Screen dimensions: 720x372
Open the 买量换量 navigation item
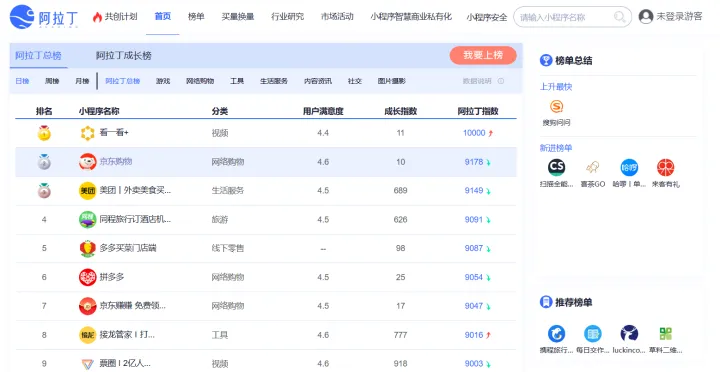point(238,17)
